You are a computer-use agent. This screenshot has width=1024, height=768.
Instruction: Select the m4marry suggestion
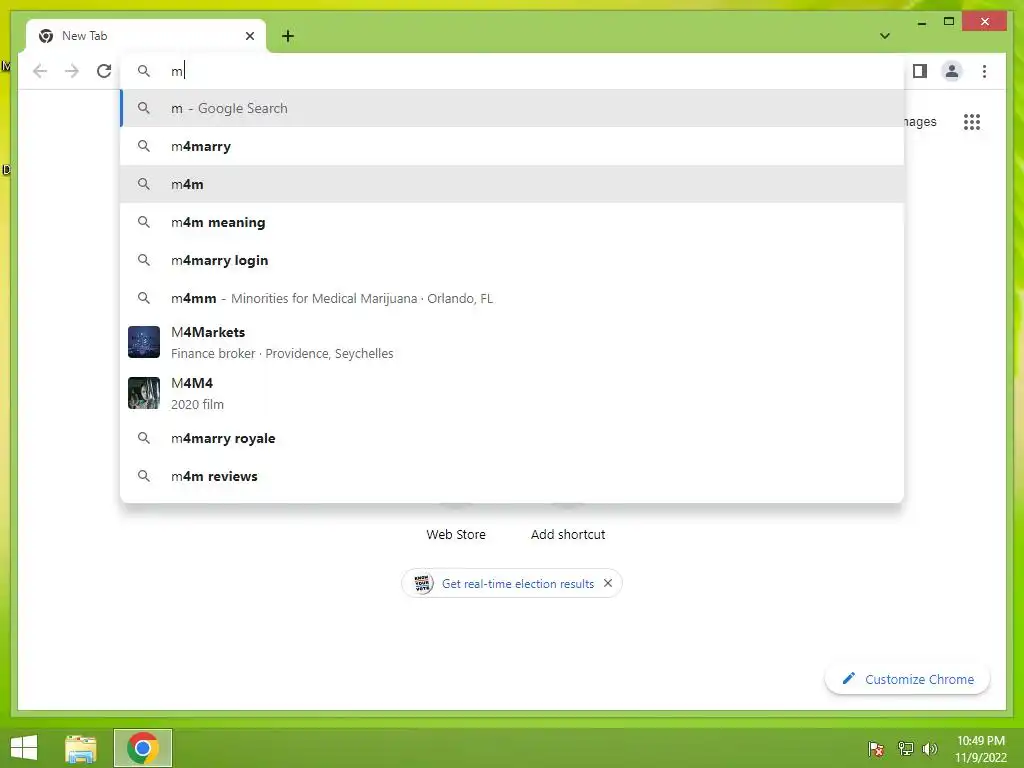tap(512, 146)
